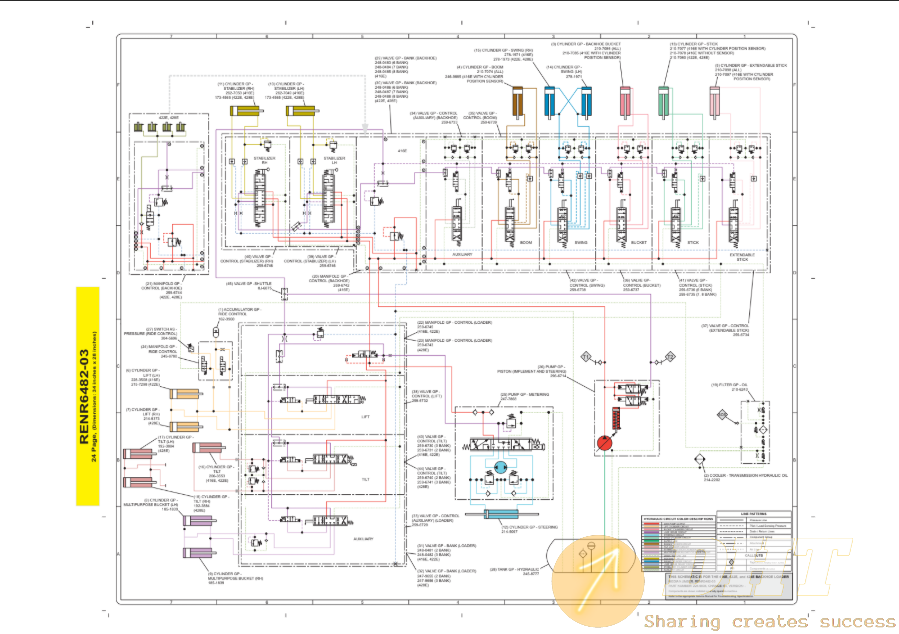Click the Filter GP - Oil callout

point(730,388)
